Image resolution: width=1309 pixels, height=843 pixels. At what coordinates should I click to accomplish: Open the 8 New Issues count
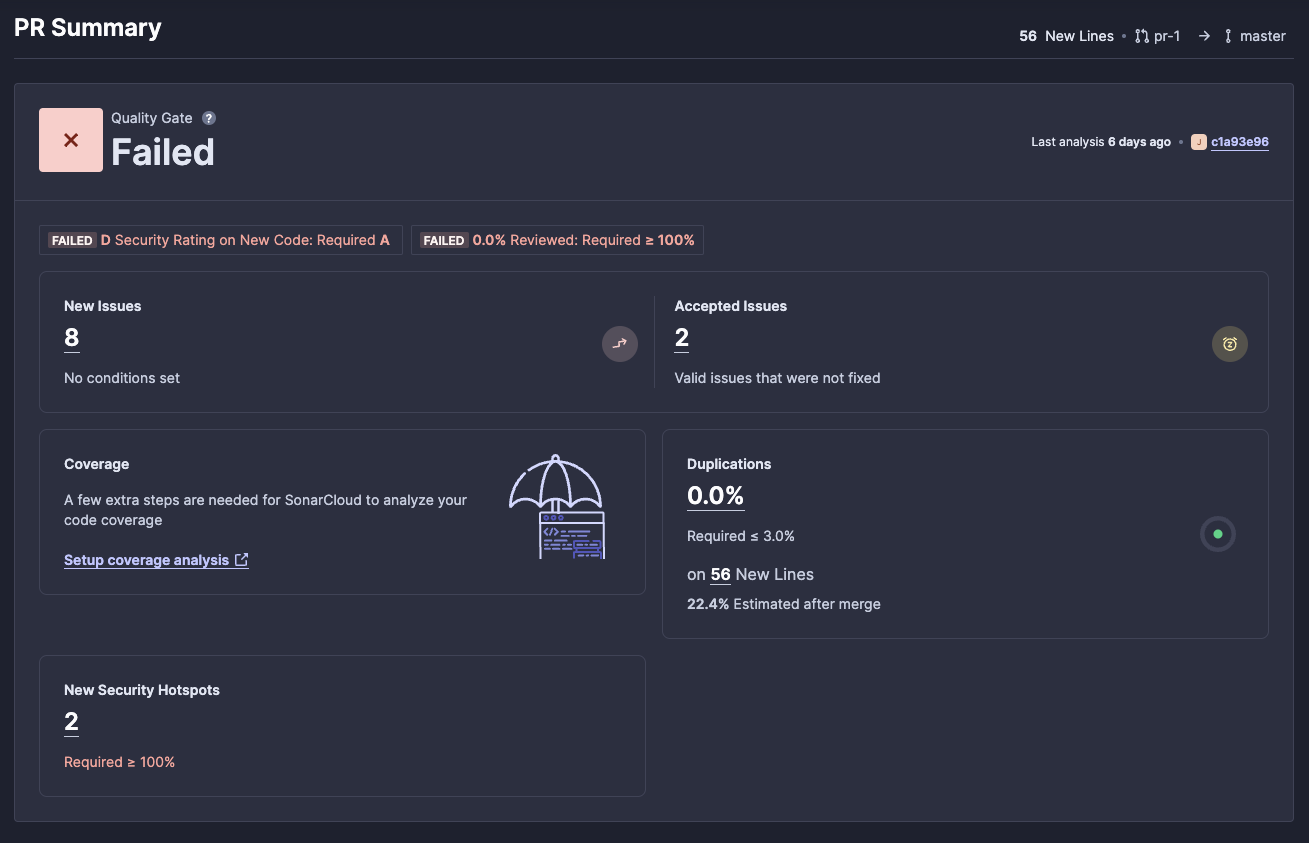[72, 338]
